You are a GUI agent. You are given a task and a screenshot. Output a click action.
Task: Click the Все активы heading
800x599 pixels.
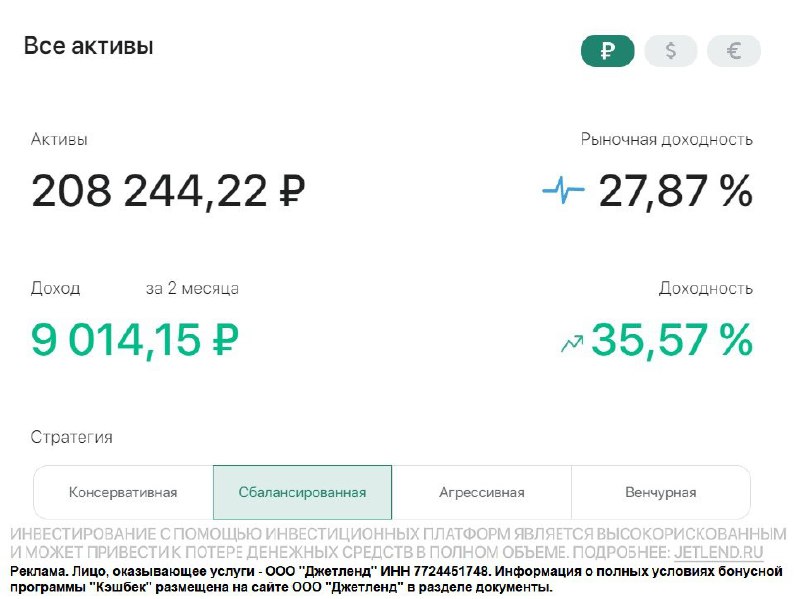(x=89, y=46)
